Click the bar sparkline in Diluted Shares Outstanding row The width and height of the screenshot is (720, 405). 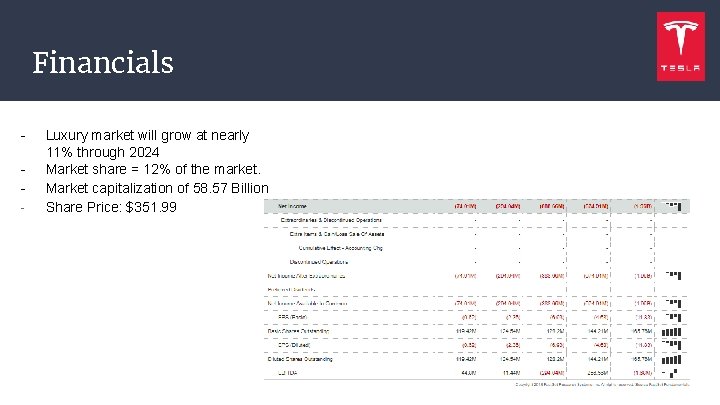[x=671, y=360]
